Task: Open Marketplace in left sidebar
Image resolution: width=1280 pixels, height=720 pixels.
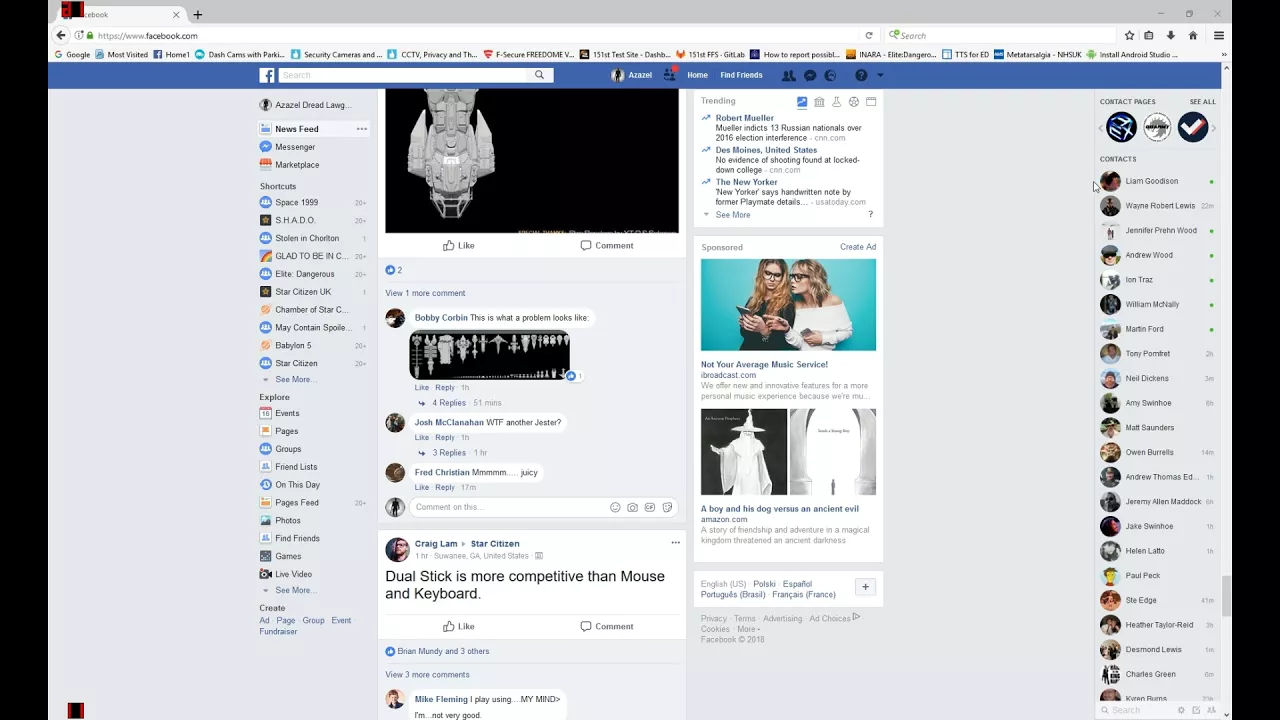Action: coord(297,165)
